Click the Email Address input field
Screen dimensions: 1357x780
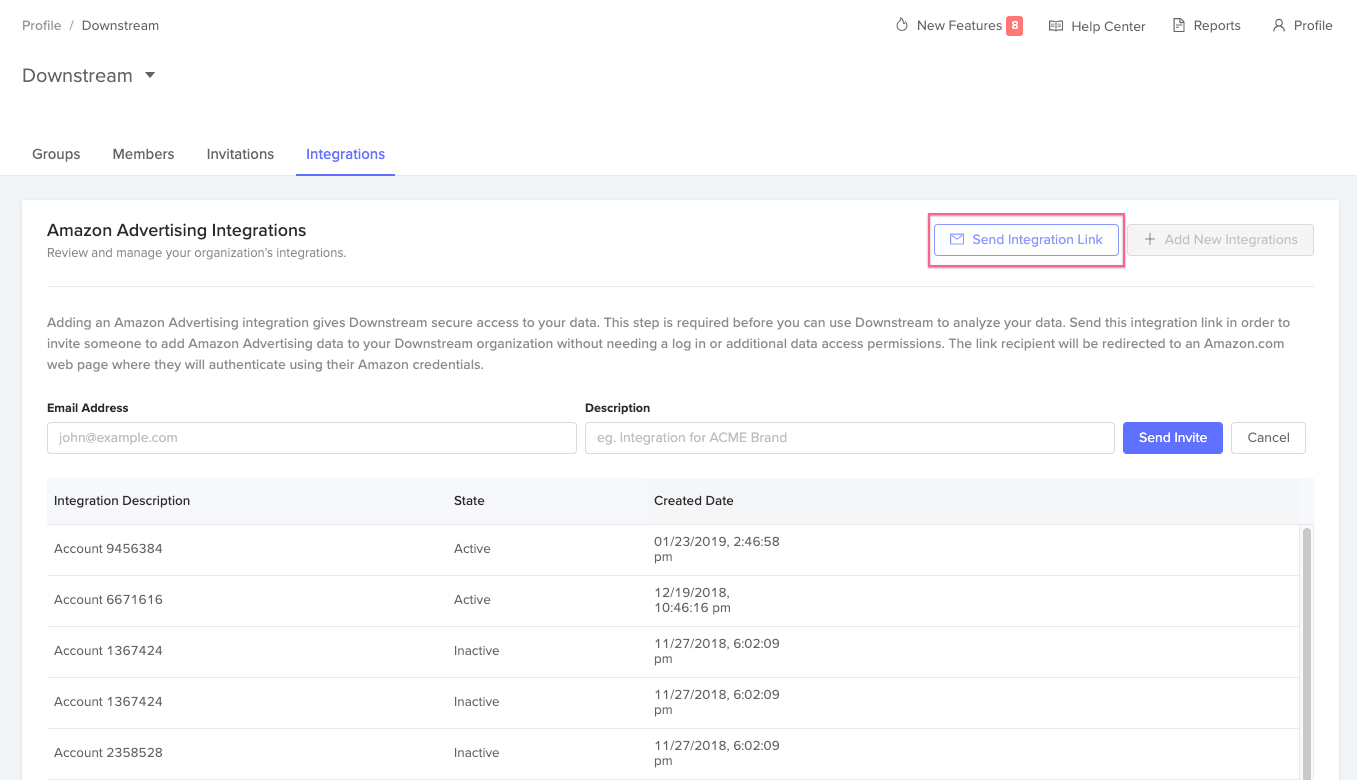tap(311, 437)
